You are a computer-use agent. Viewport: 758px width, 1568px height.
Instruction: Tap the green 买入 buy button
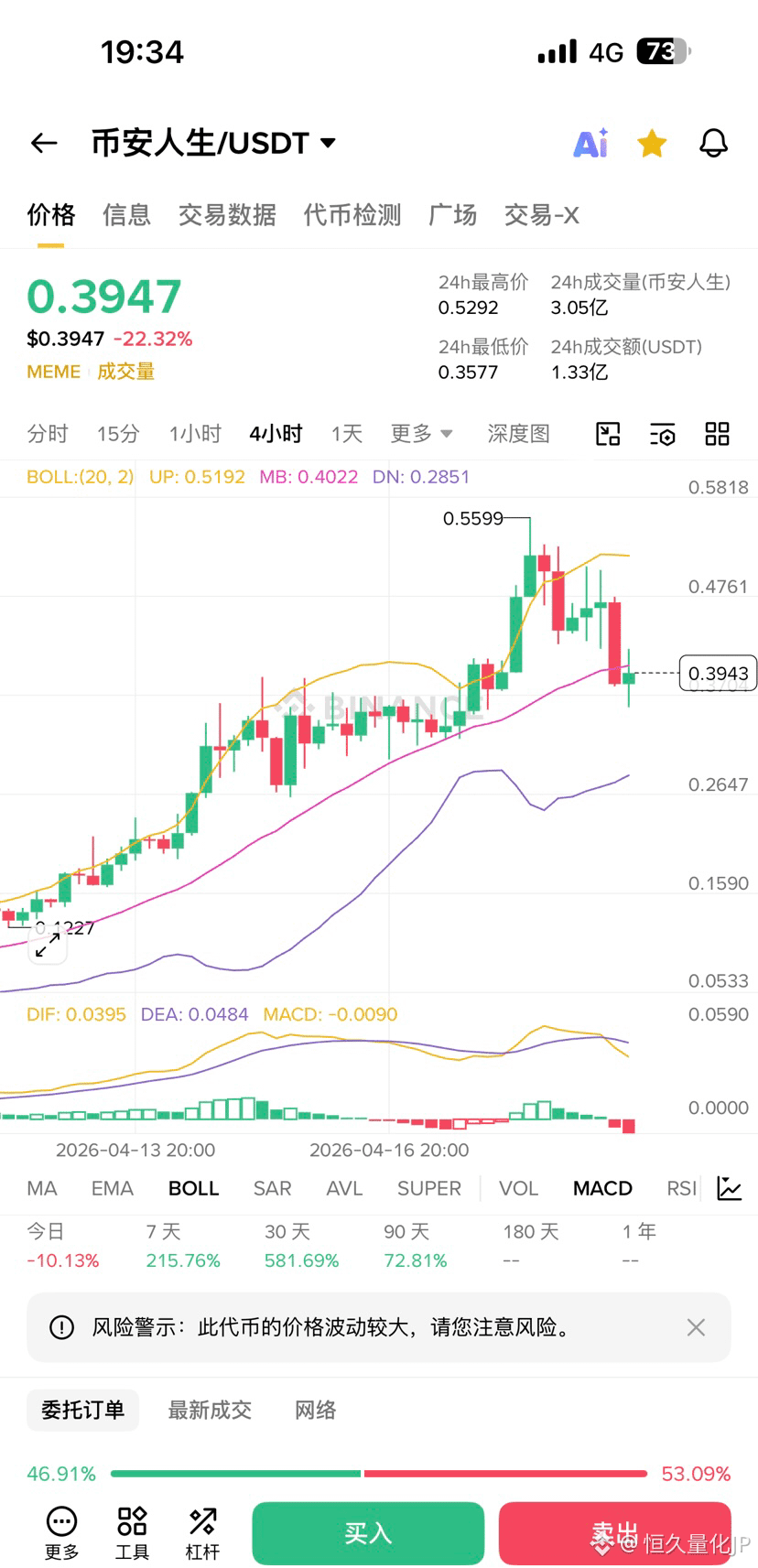368,1533
